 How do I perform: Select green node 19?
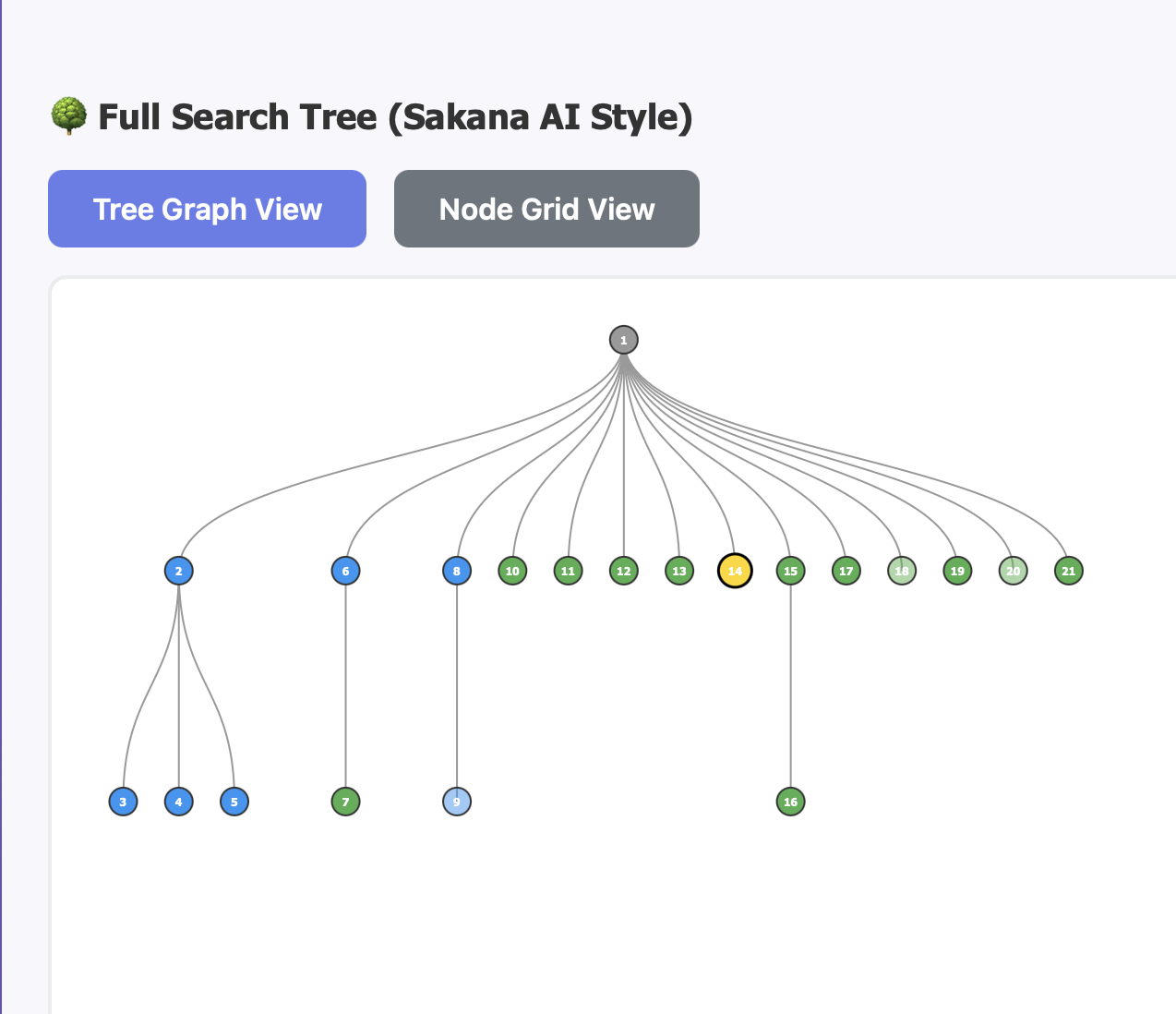click(x=957, y=571)
